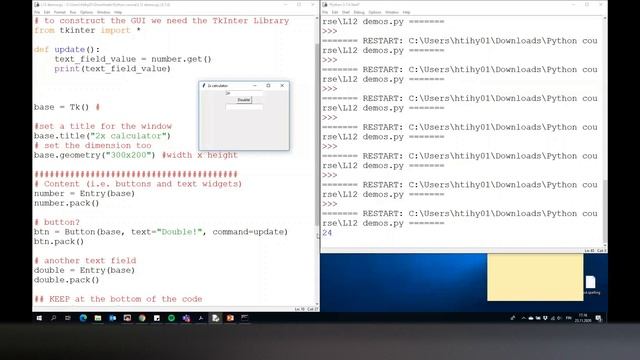Open Debug menu in Python Shell window
The width and height of the screenshot is (640, 360).
[x=359, y=12]
